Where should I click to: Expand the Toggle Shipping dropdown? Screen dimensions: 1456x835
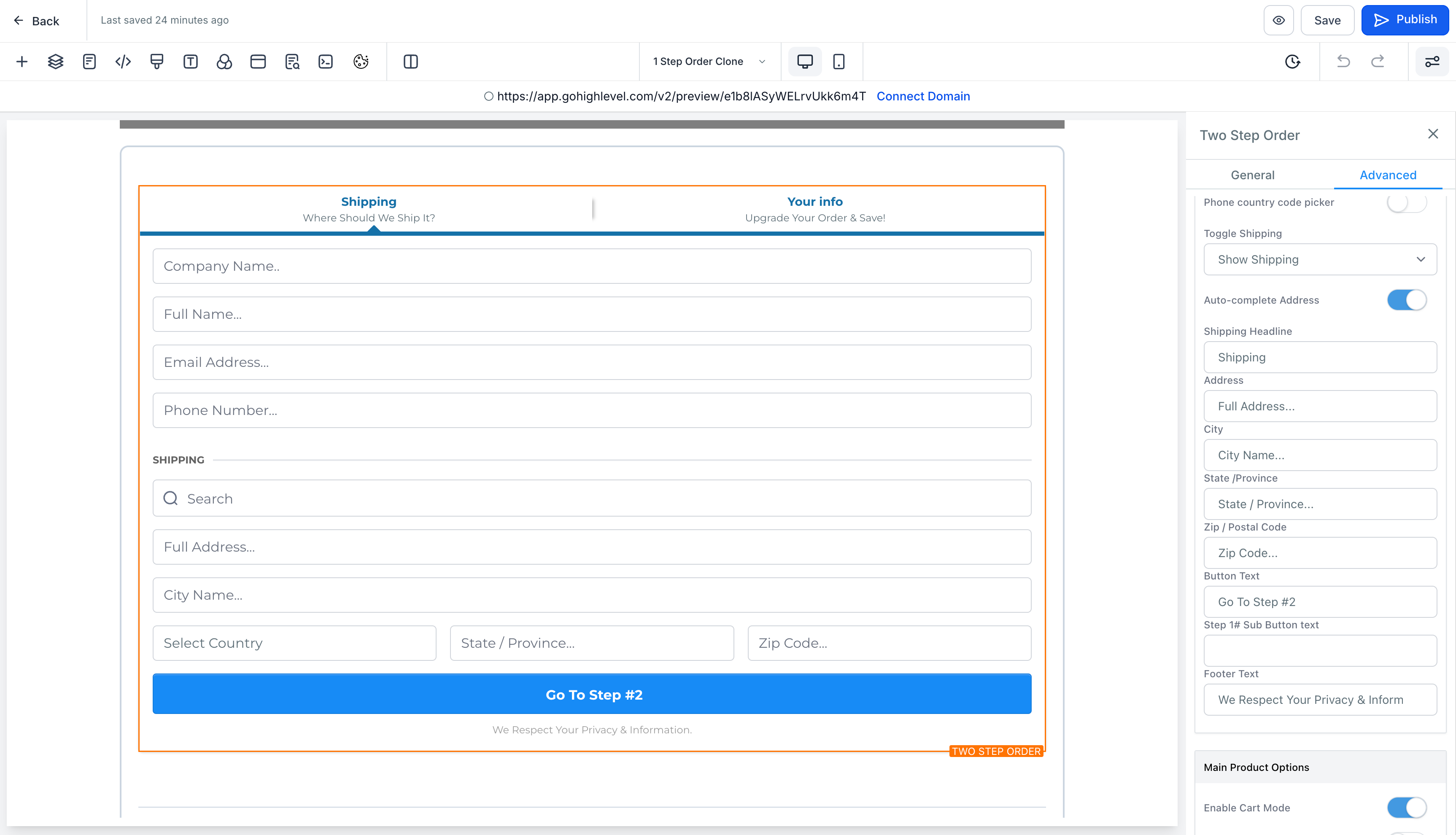[x=1319, y=259]
